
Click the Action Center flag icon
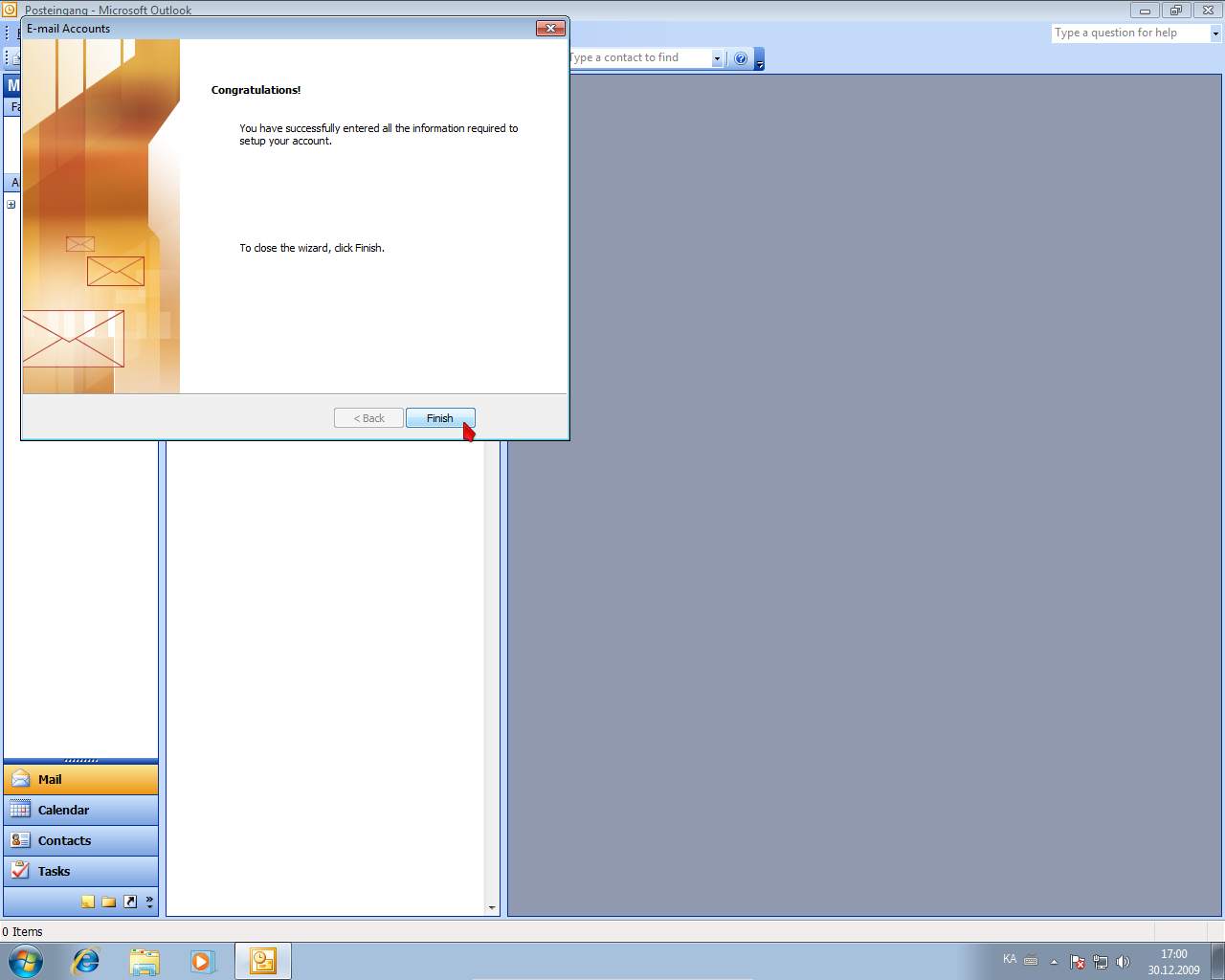tap(1078, 962)
